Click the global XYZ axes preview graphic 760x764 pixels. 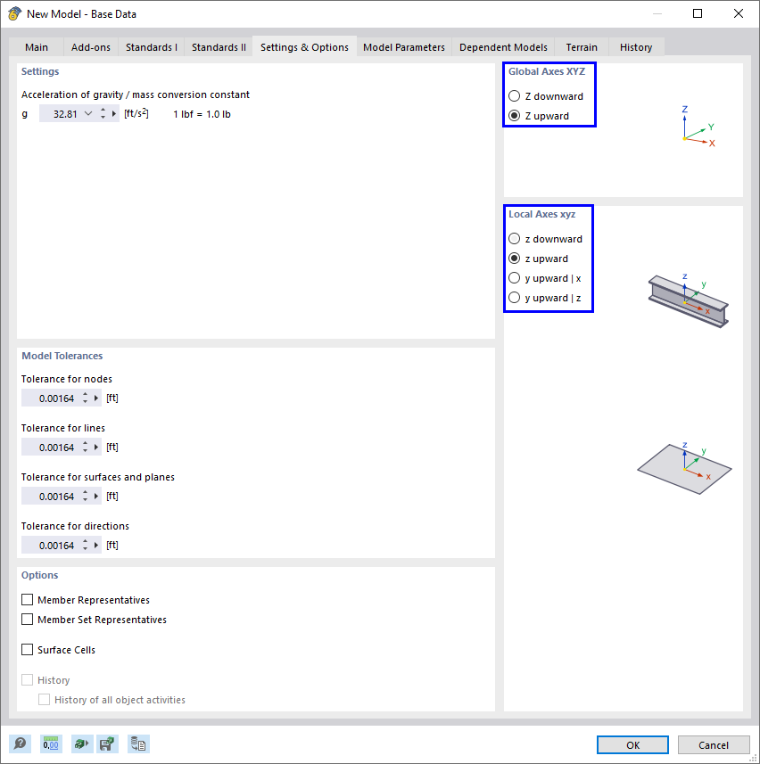pos(699,126)
